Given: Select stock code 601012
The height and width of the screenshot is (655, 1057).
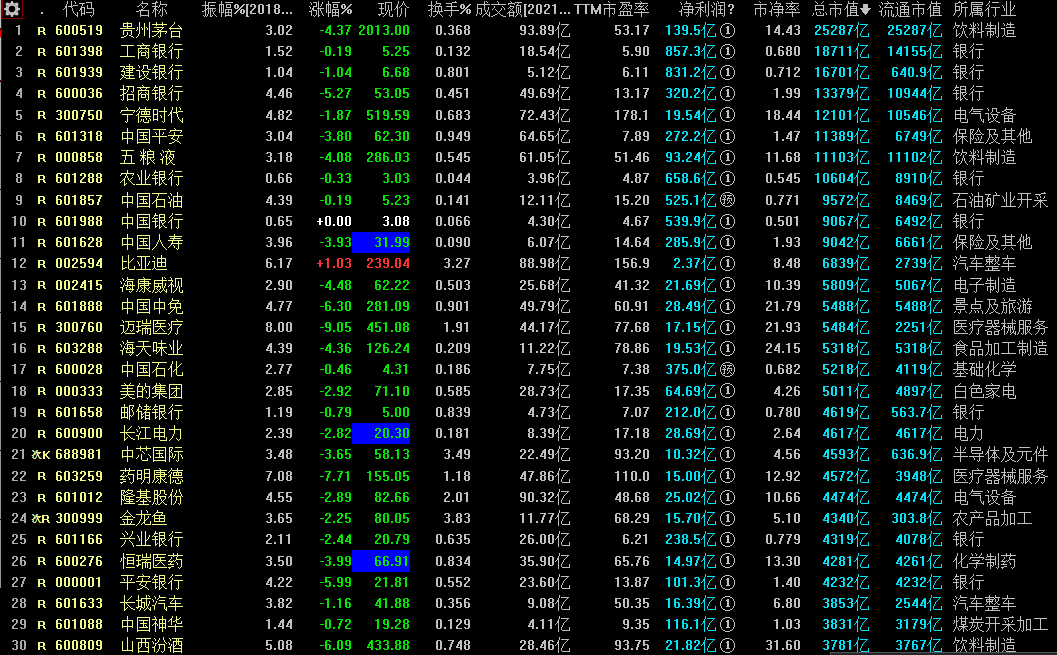Looking at the screenshot, I should click(79, 497).
